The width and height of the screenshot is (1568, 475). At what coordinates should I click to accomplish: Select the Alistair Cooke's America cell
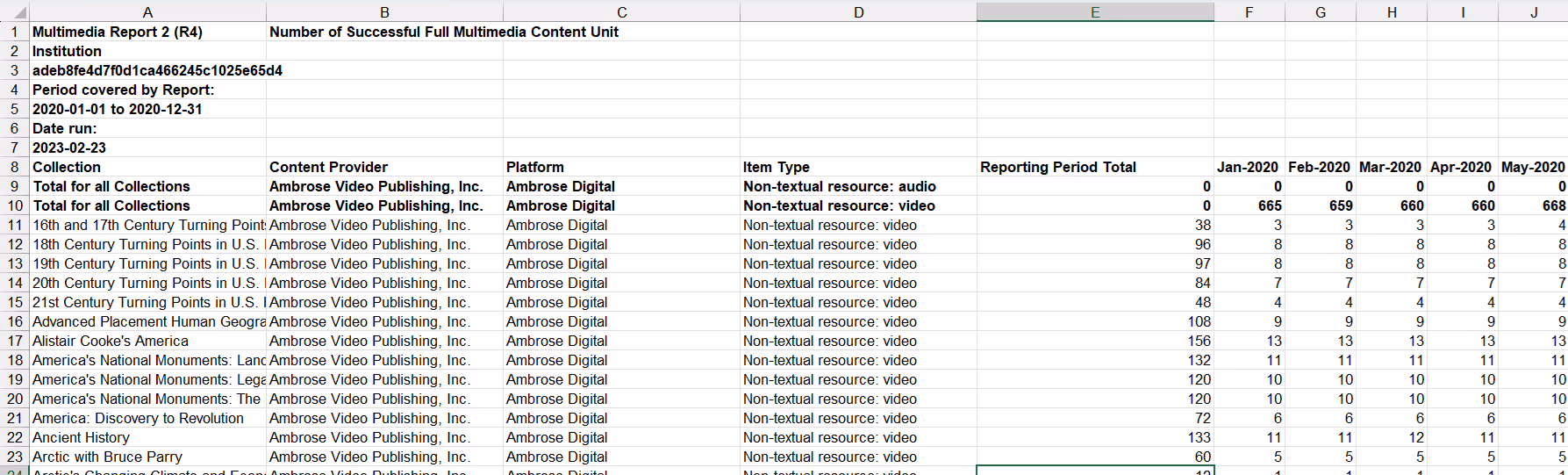111,341
